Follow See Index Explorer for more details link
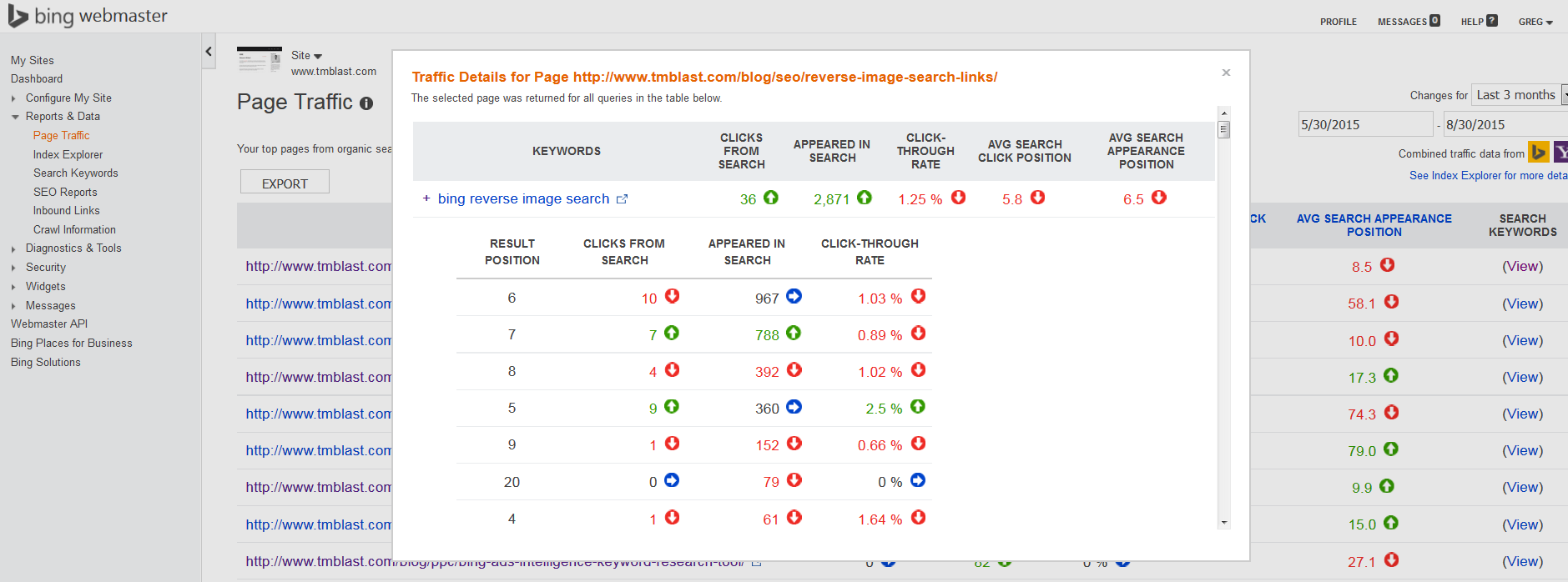This screenshot has width=1568, height=582. [x=1488, y=176]
